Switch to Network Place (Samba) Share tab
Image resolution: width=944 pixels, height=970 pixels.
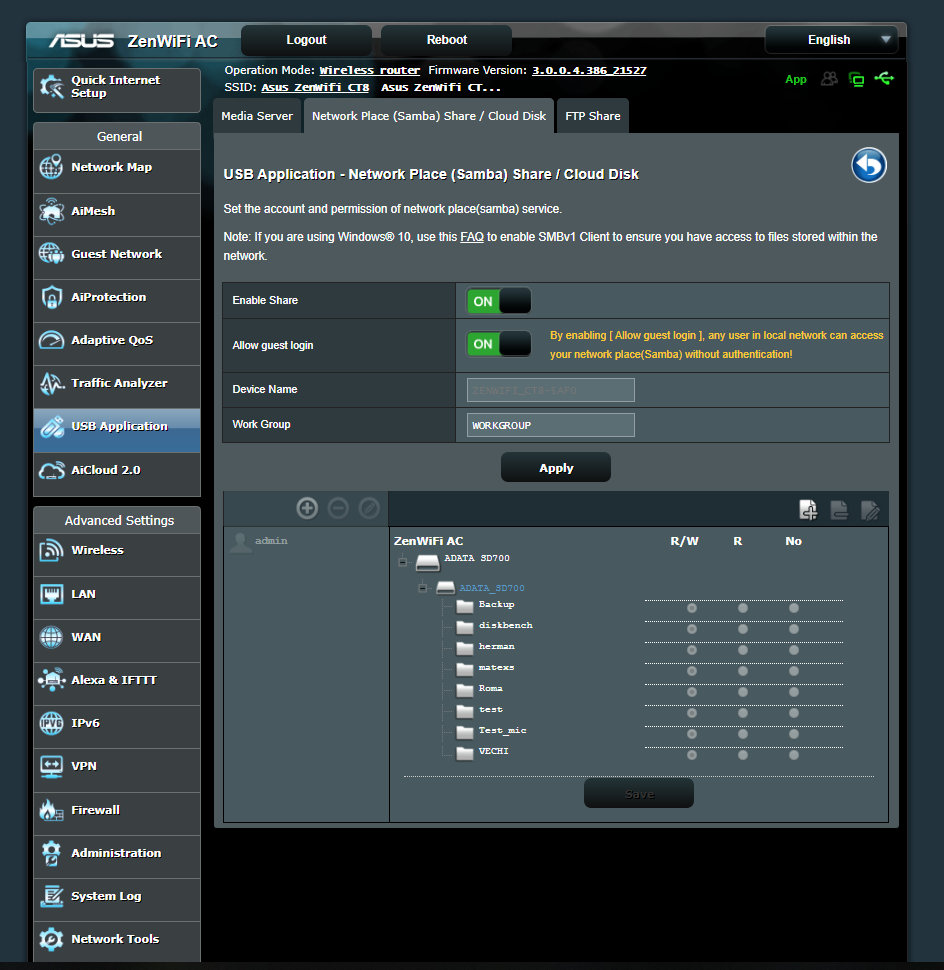click(429, 116)
